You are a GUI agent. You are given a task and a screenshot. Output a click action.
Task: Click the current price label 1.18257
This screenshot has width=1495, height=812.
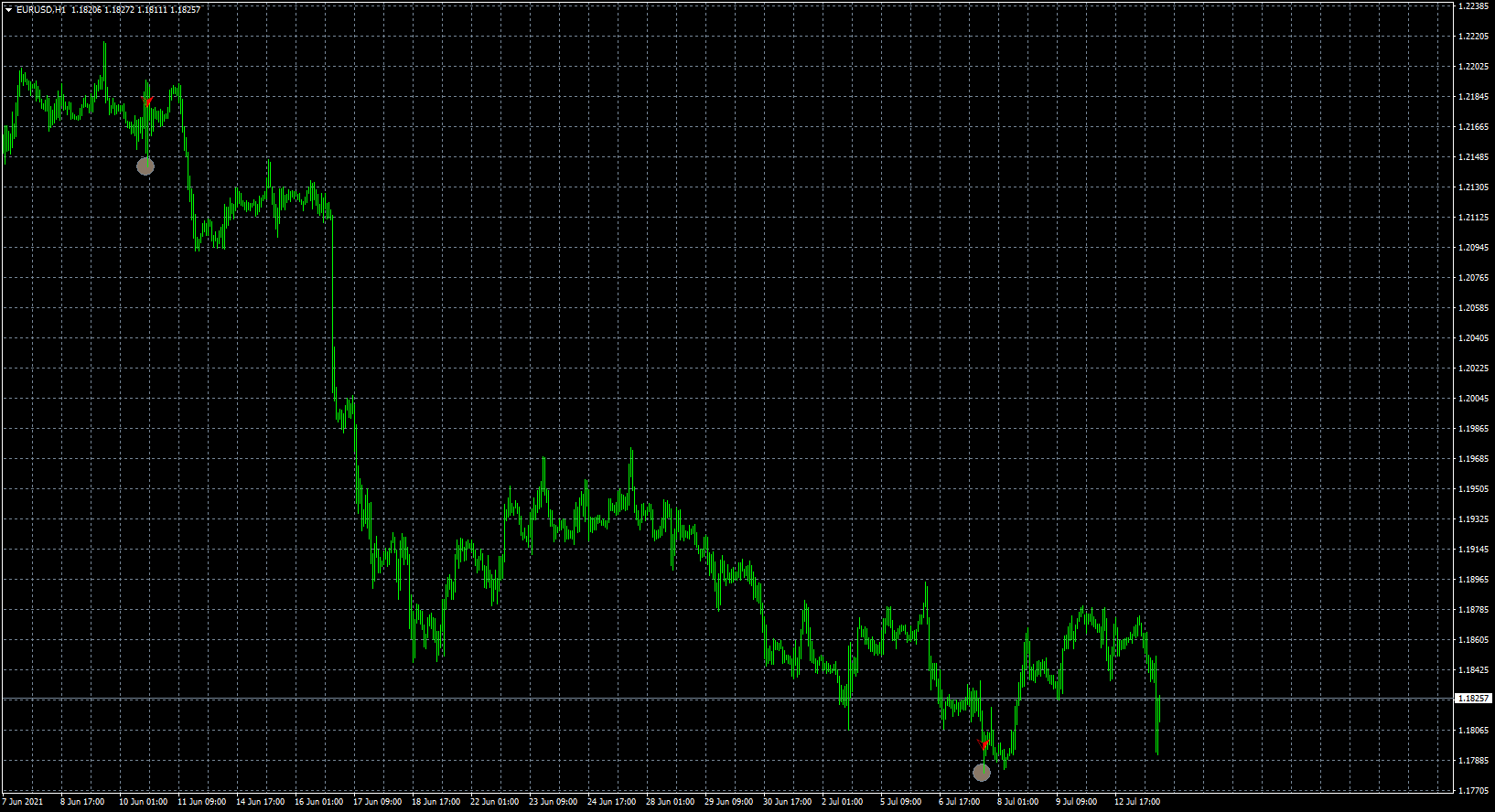(1473, 699)
